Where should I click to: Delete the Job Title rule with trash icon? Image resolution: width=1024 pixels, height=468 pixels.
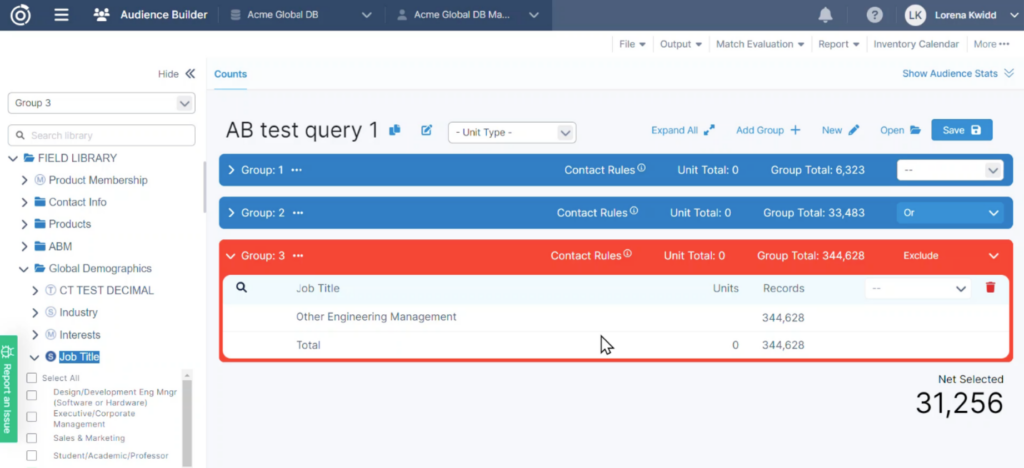(x=990, y=288)
